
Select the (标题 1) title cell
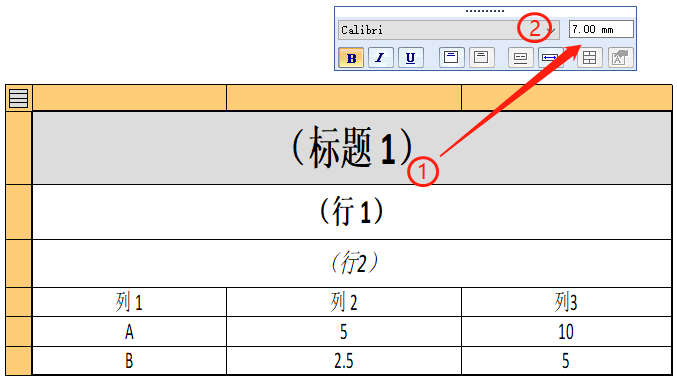[352, 148]
